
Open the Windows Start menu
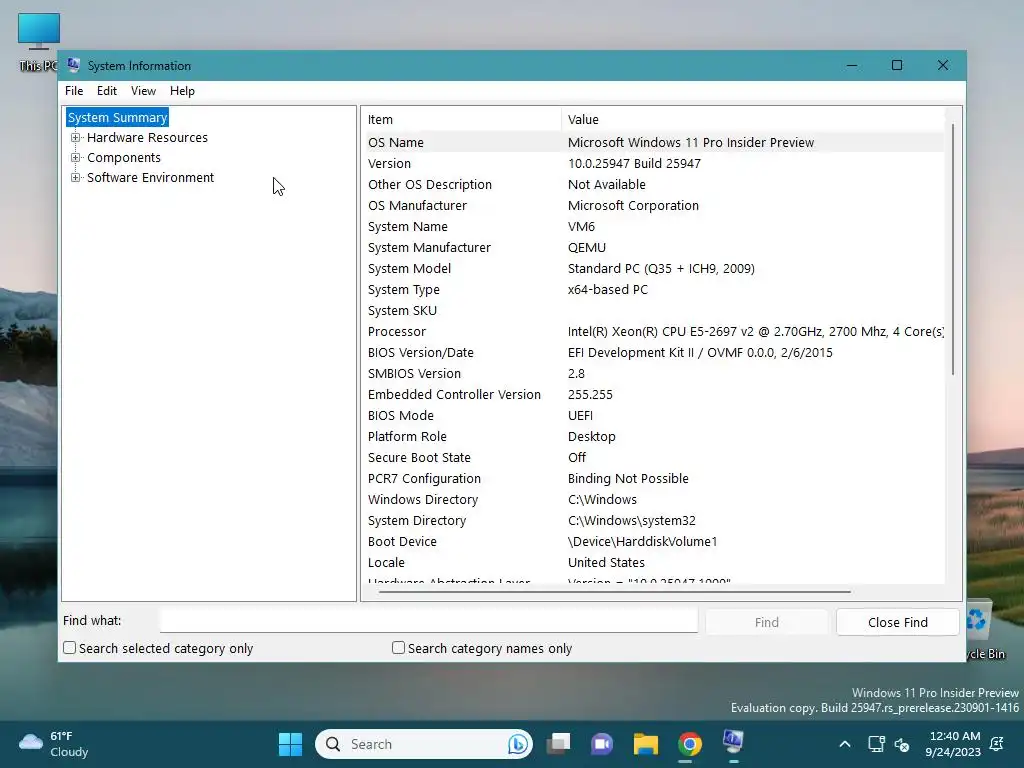[290, 744]
